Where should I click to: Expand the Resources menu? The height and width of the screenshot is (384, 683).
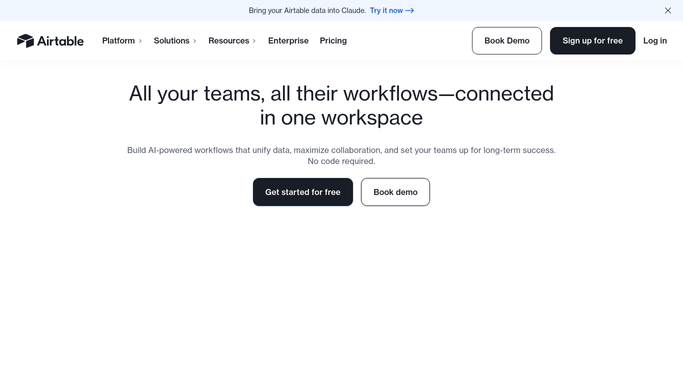[232, 41]
